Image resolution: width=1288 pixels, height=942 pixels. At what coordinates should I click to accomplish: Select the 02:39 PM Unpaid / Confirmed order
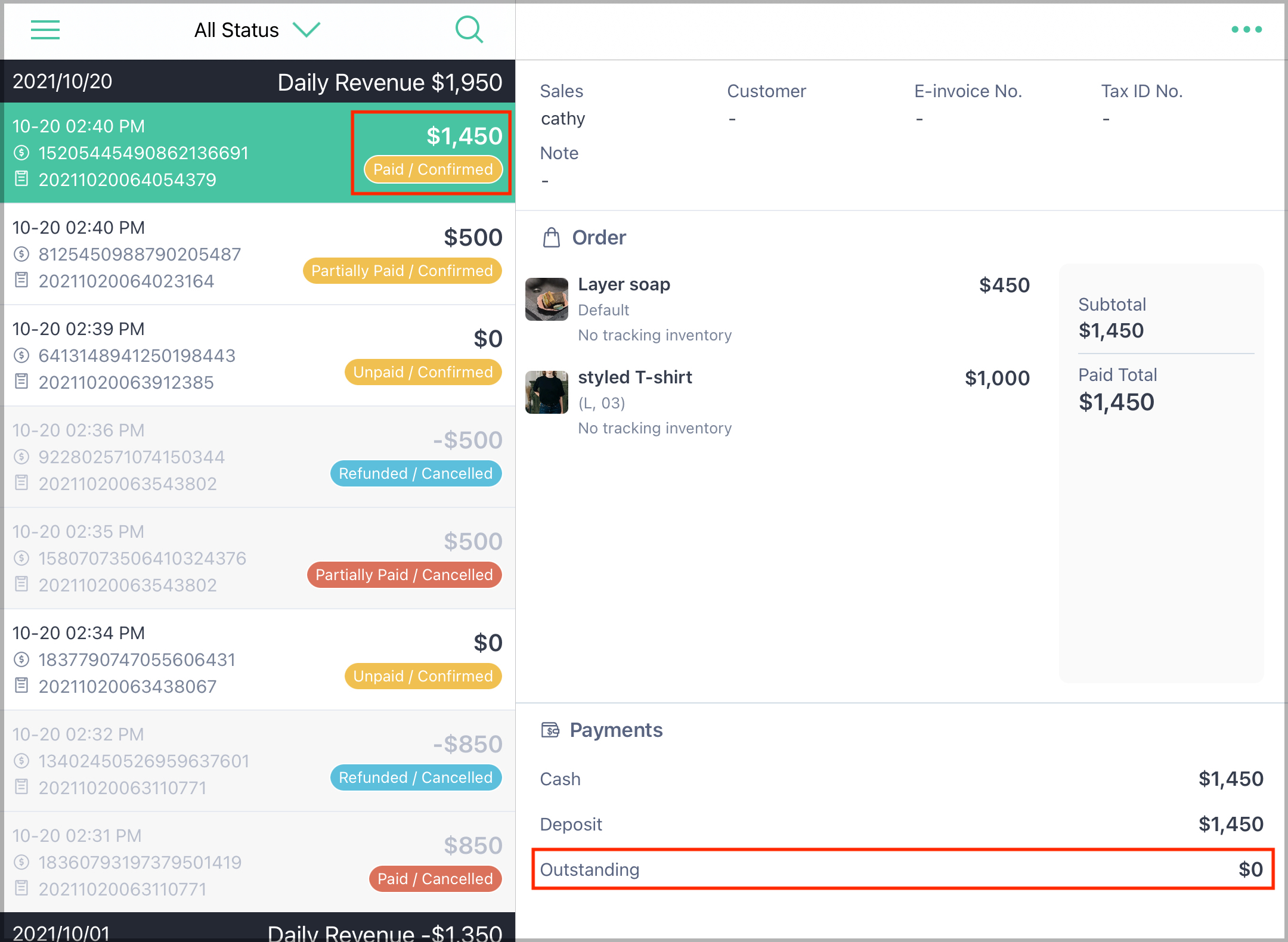(258, 356)
